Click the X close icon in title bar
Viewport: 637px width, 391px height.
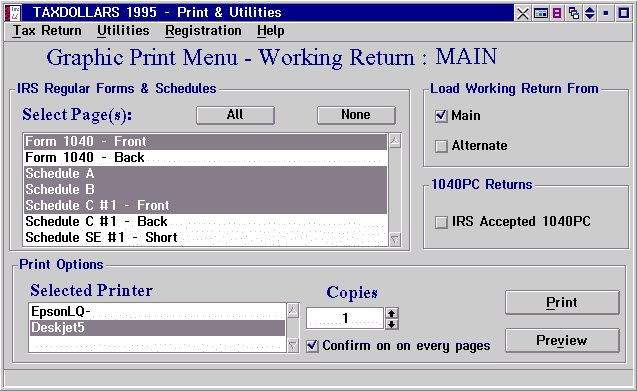pyautogui.click(x=522, y=13)
